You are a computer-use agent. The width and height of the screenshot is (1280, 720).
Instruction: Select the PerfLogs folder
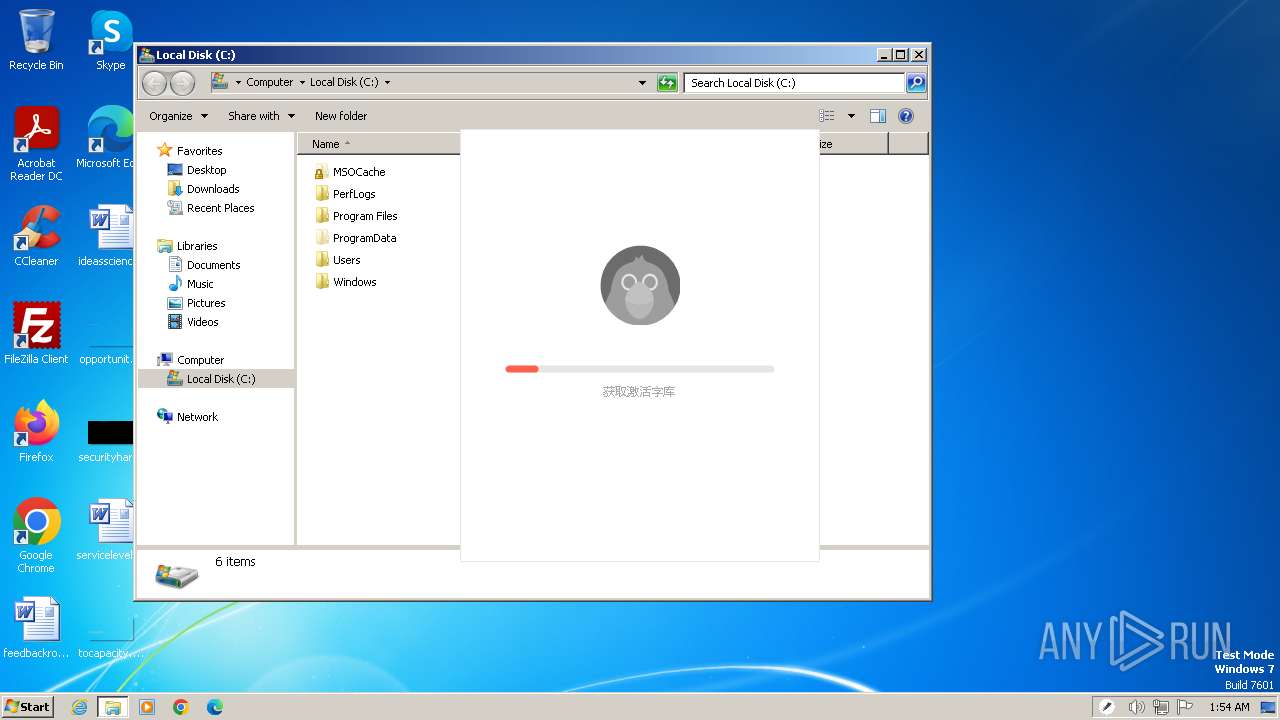(346, 194)
